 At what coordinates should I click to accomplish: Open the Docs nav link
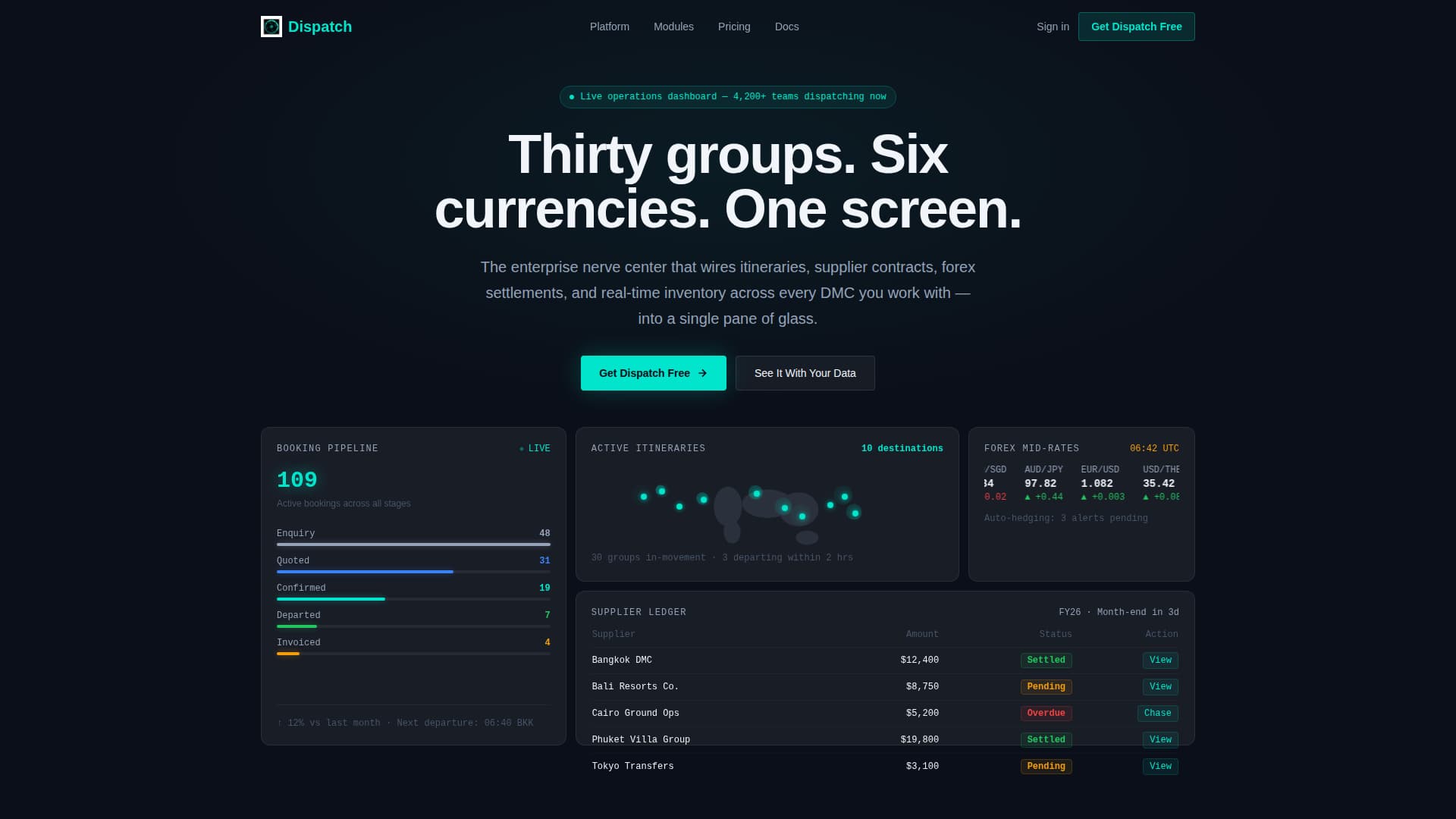tap(786, 27)
